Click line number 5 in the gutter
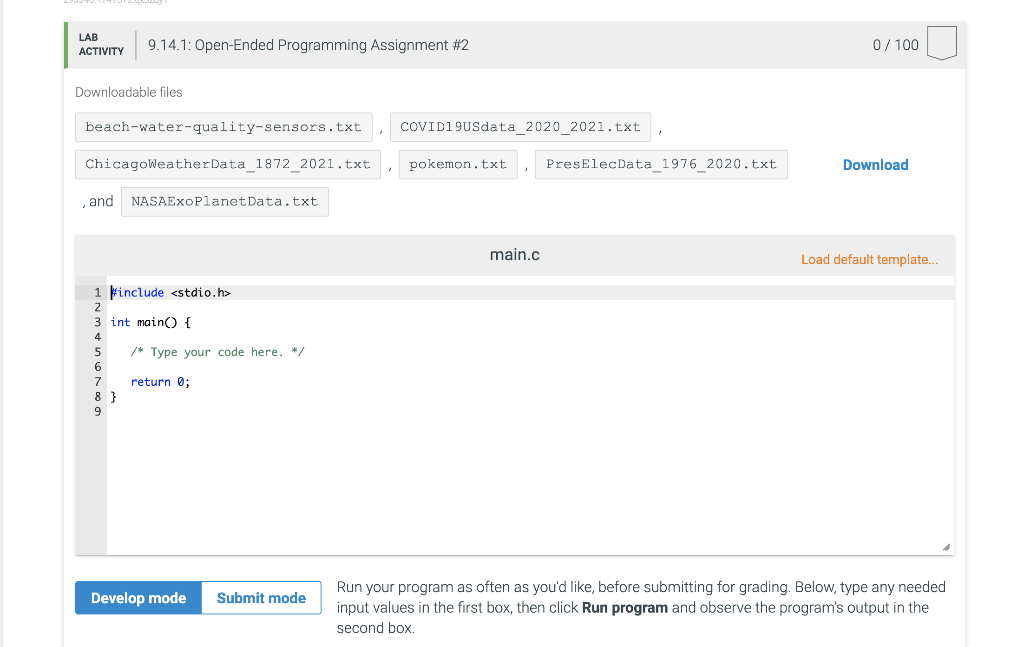This screenshot has width=1024, height=647. (96, 351)
